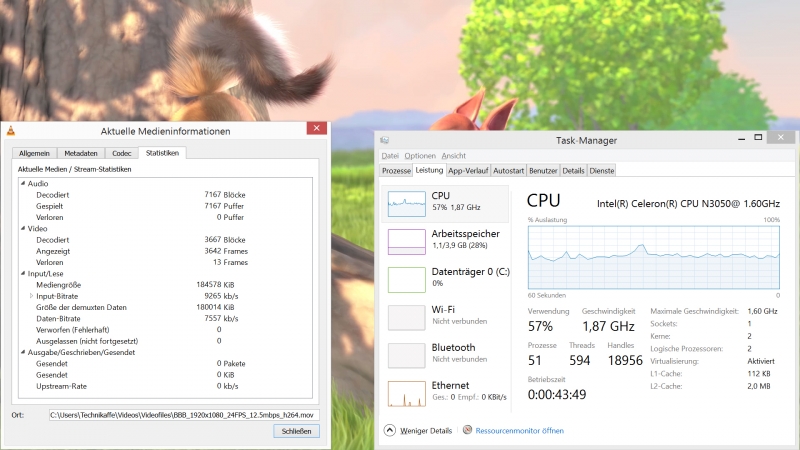Click the Ressourcenmonitor icon
The height and width of the screenshot is (450, 800).
(x=467, y=430)
